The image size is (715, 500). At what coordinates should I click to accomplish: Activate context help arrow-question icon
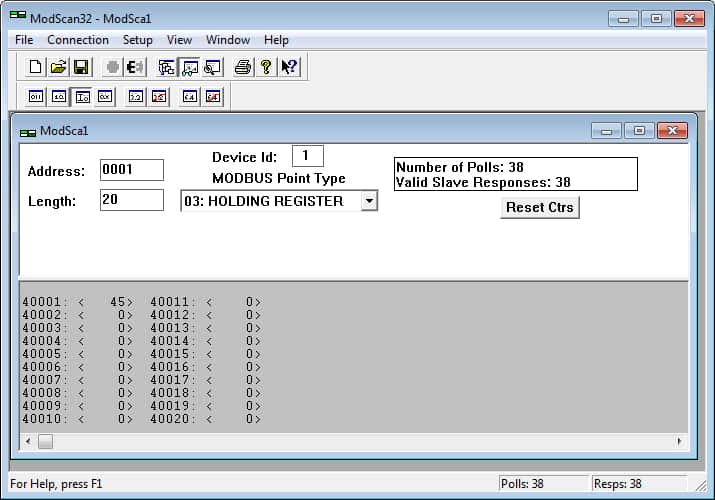point(289,67)
